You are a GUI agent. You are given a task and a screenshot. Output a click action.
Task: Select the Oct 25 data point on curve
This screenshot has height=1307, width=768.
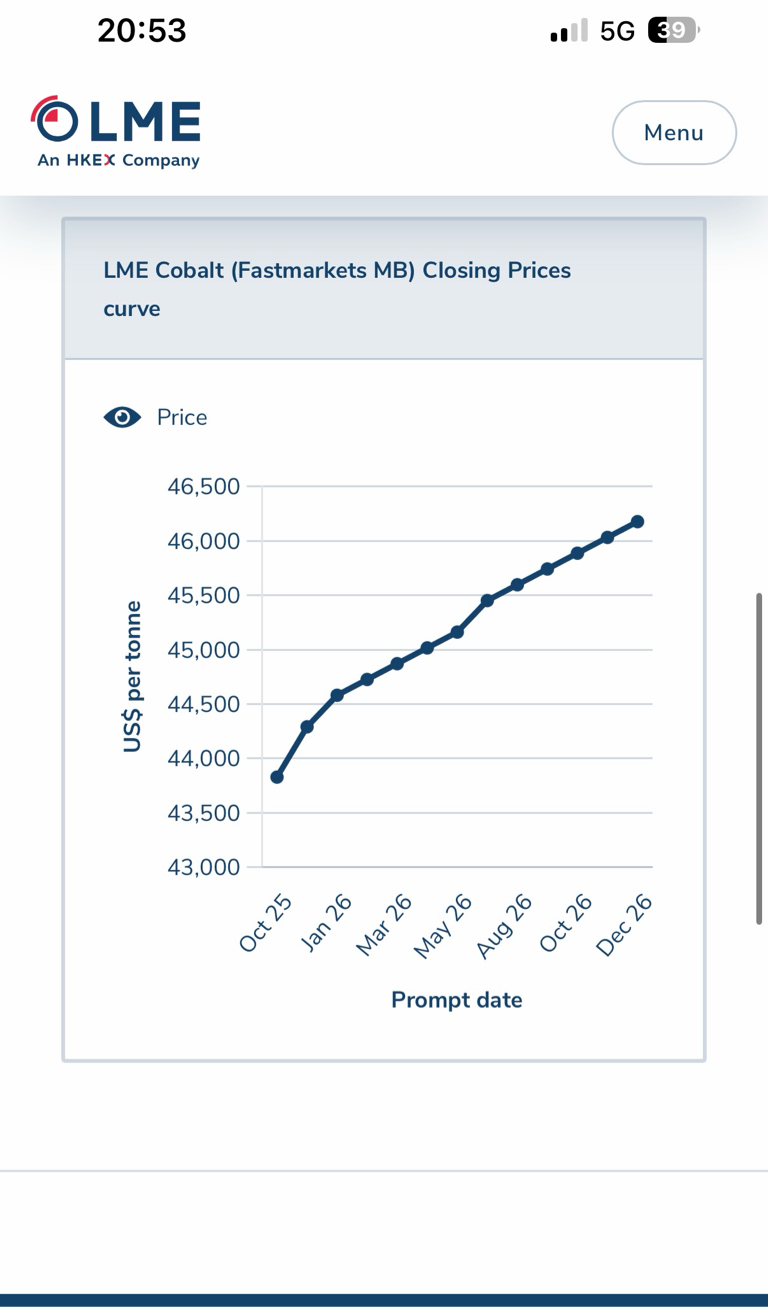[x=277, y=777]
